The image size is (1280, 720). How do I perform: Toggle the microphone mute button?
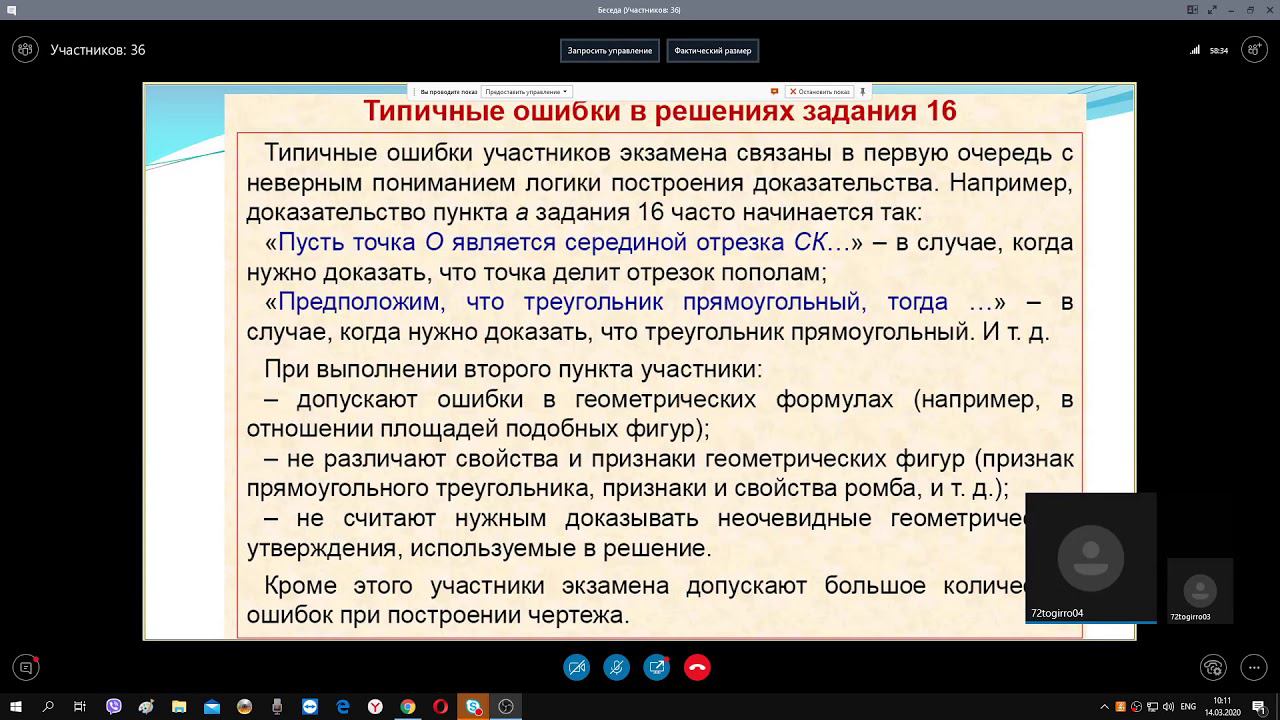[617, 667]
